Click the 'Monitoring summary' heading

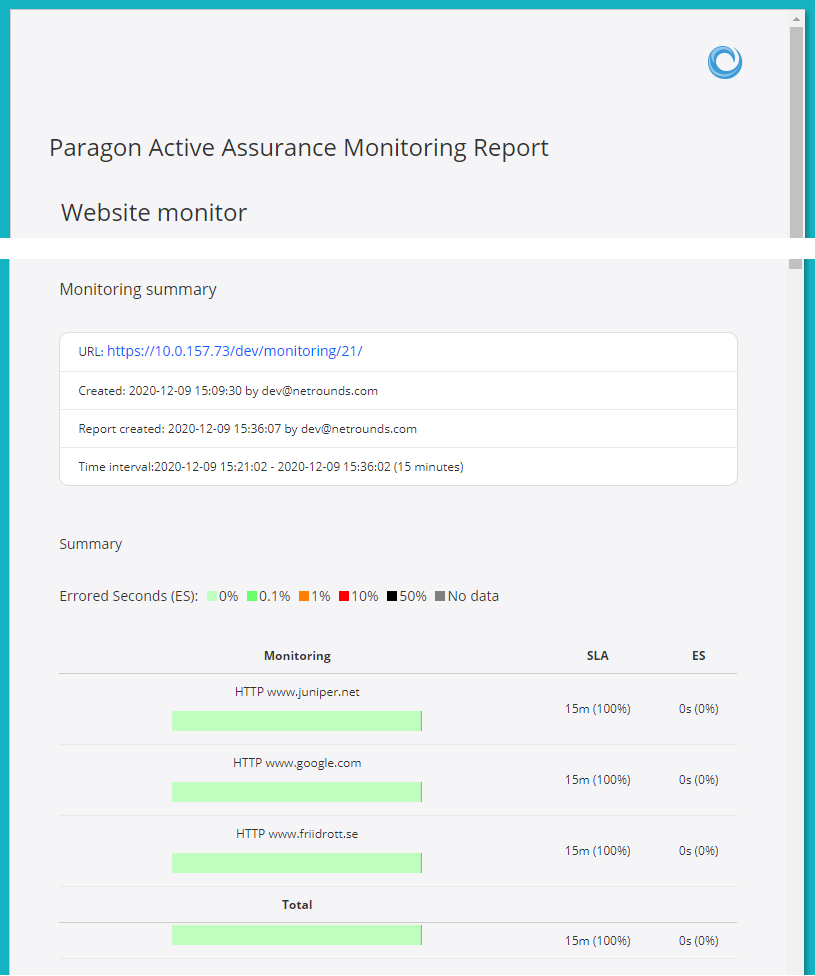coord(138,289)
